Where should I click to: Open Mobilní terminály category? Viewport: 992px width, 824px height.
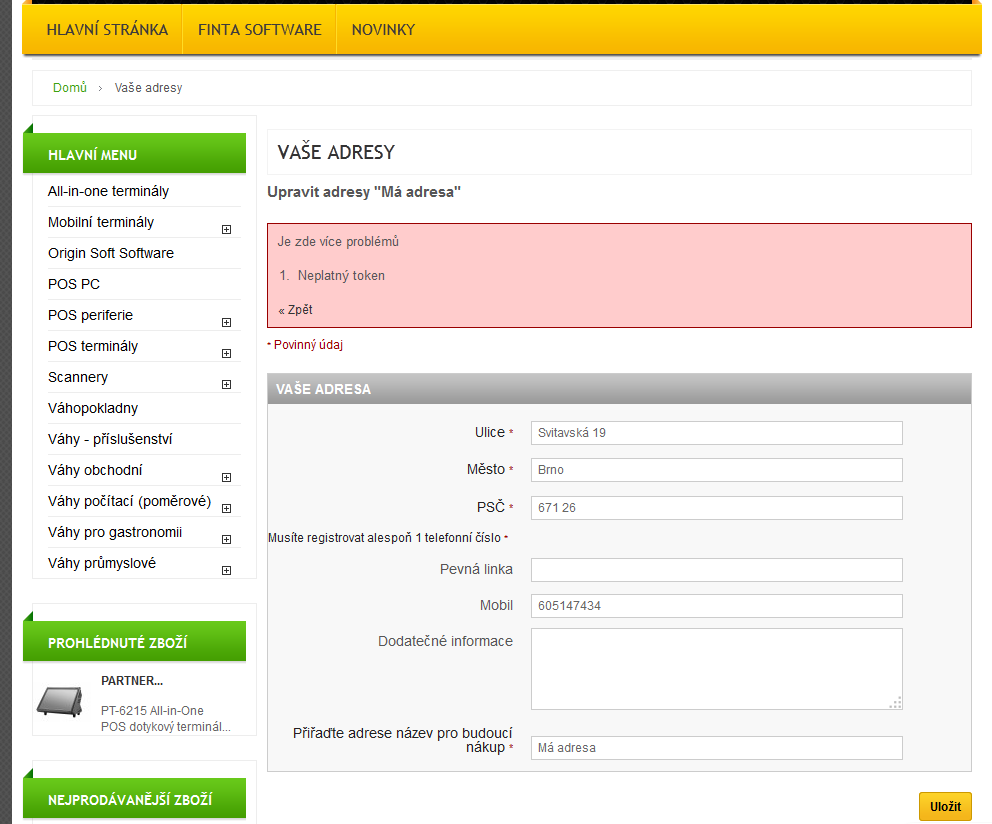(x=101, y=222)
